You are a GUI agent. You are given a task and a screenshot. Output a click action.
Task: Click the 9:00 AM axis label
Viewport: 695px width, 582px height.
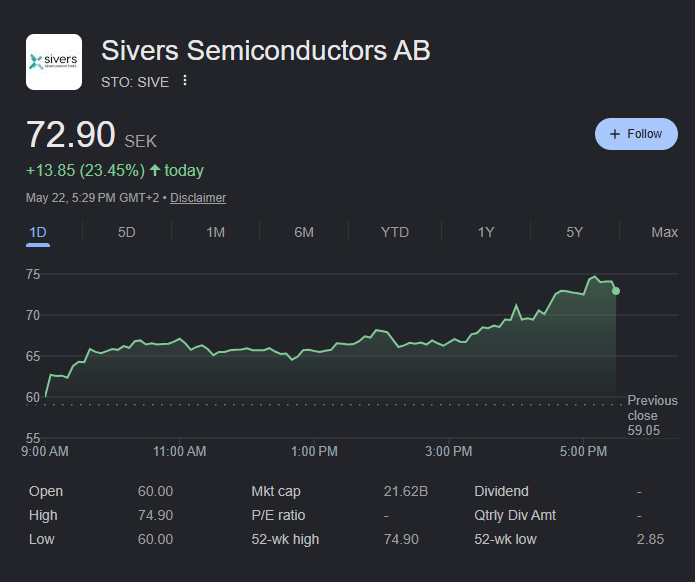45,451
